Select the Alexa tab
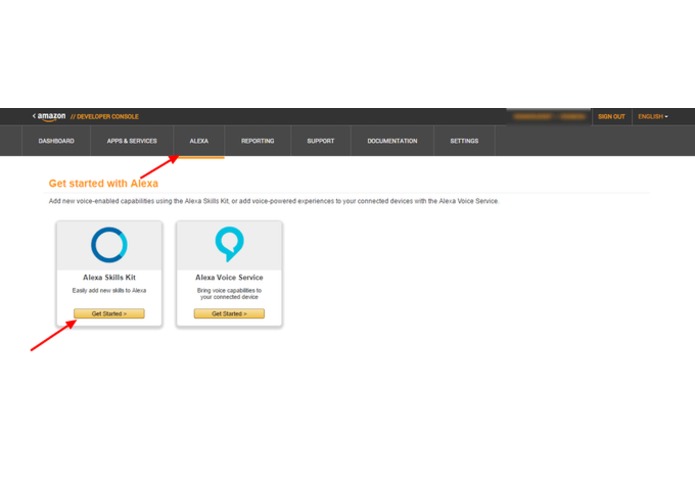This screenshot has width=695, height=494. coord(199,141)
